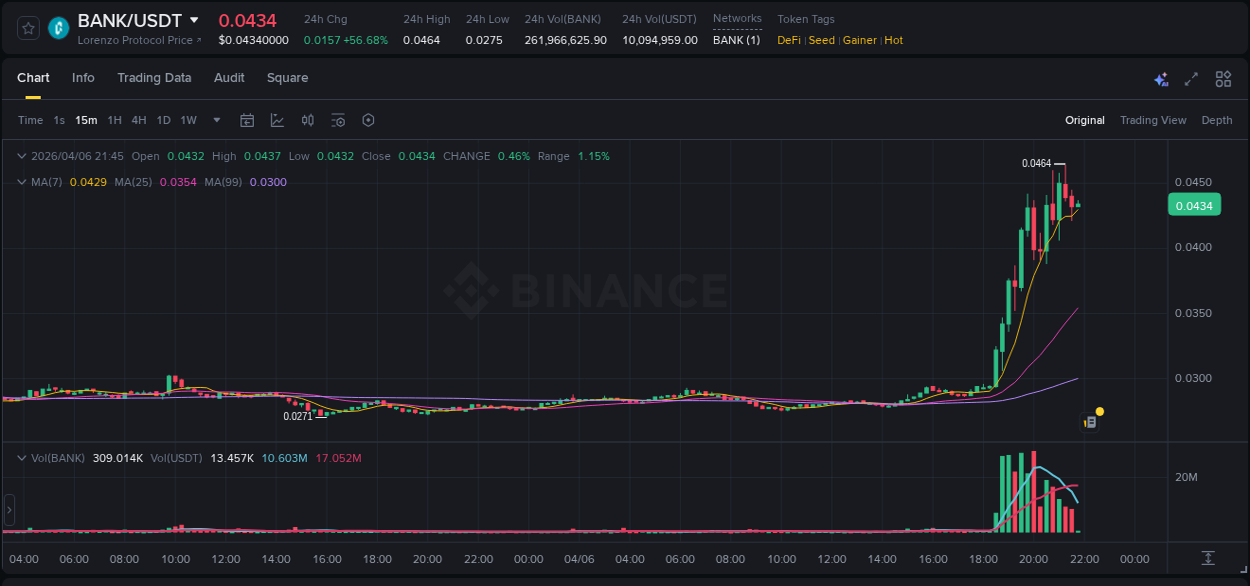The height and width of the screenshot is (586, 1250).
Task: Reset chart scale icon at bottom right
Action: (1208, 557)
